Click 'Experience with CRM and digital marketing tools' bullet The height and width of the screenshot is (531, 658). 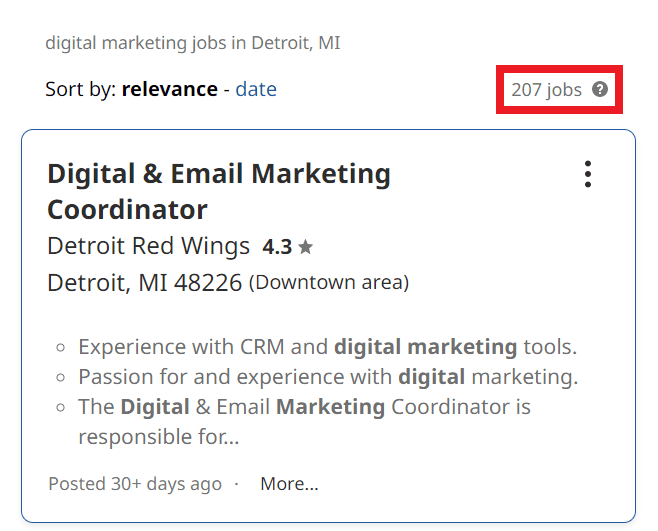tap(328, 347)
